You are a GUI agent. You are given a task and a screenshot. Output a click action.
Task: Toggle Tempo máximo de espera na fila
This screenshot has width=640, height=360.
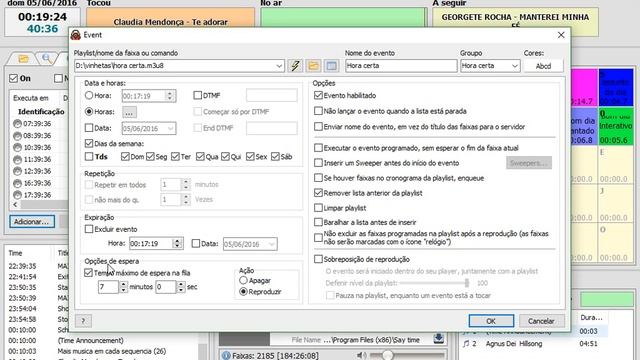tap(88, 273)
